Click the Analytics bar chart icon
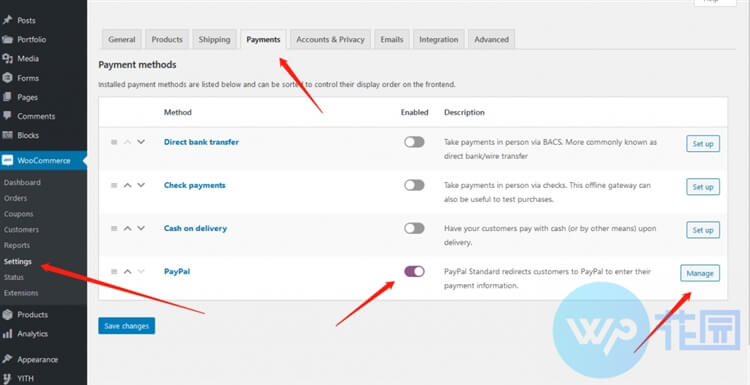 (x=7, y=334)
